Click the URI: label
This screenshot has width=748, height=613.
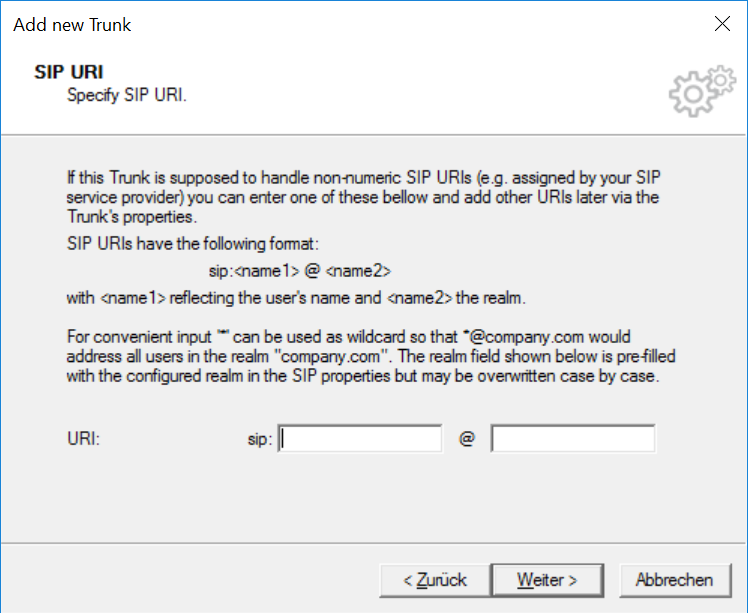pos(83,438)
